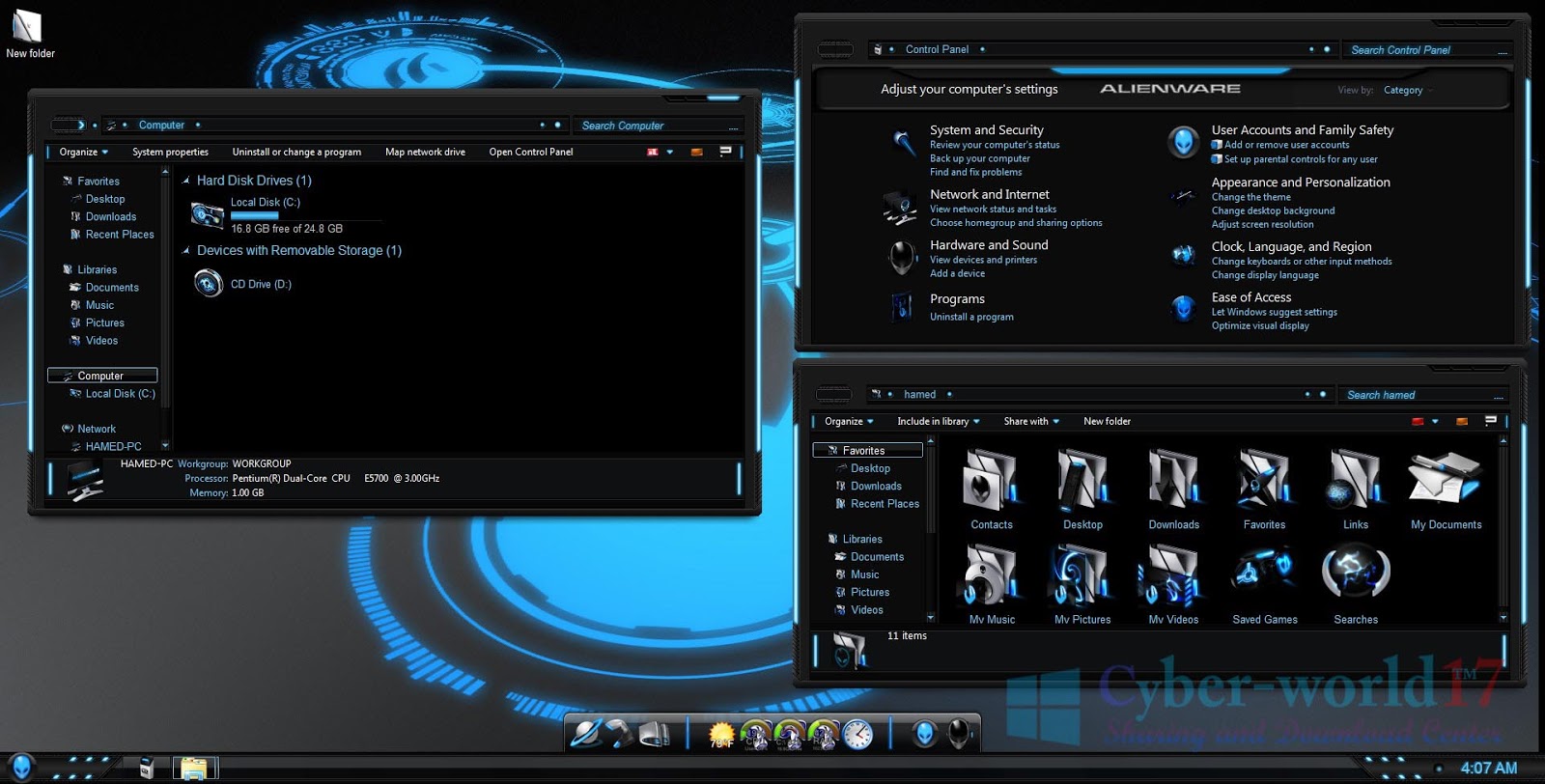Open Organize menu in the hamed window

click(849, 421)
